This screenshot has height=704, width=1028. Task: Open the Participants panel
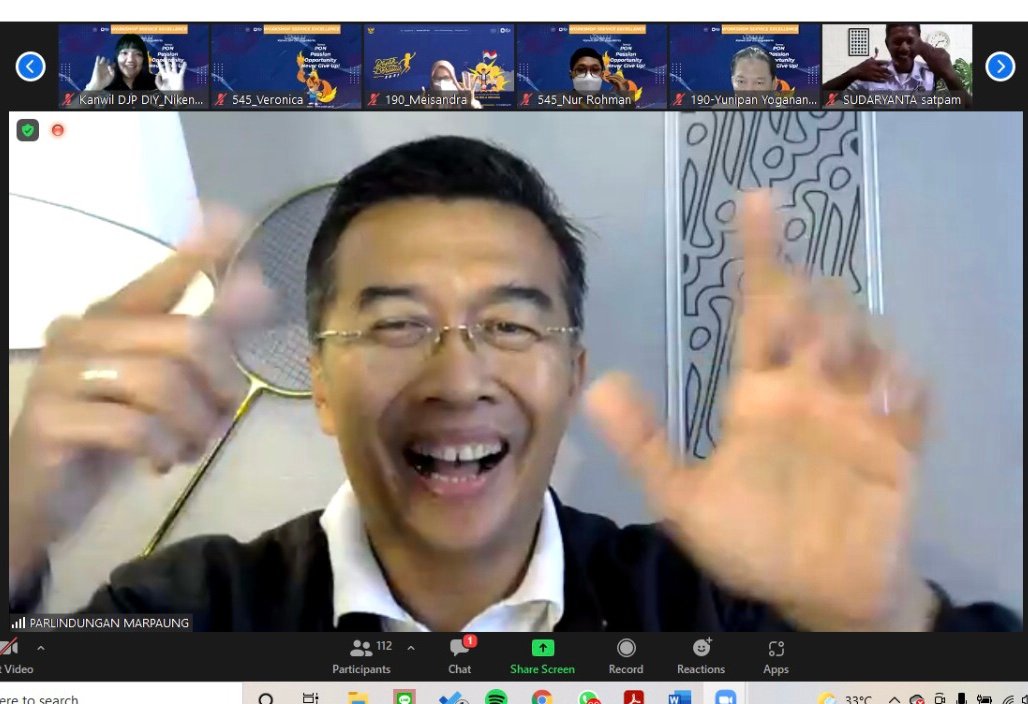tap(361, 656)
